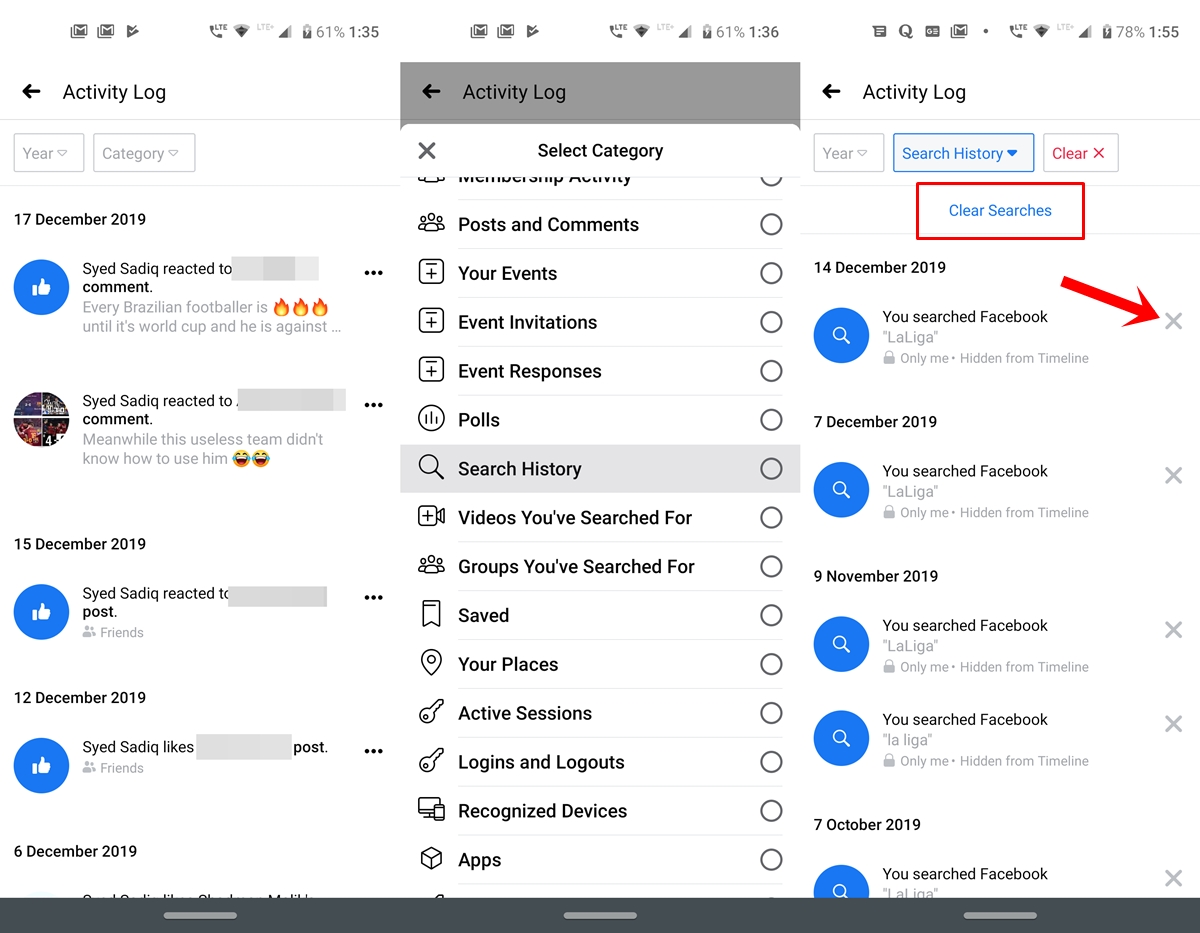Go back from the left Activity Log screen
Viewport: 1200px width, 933px height.
tap(32, 92)
